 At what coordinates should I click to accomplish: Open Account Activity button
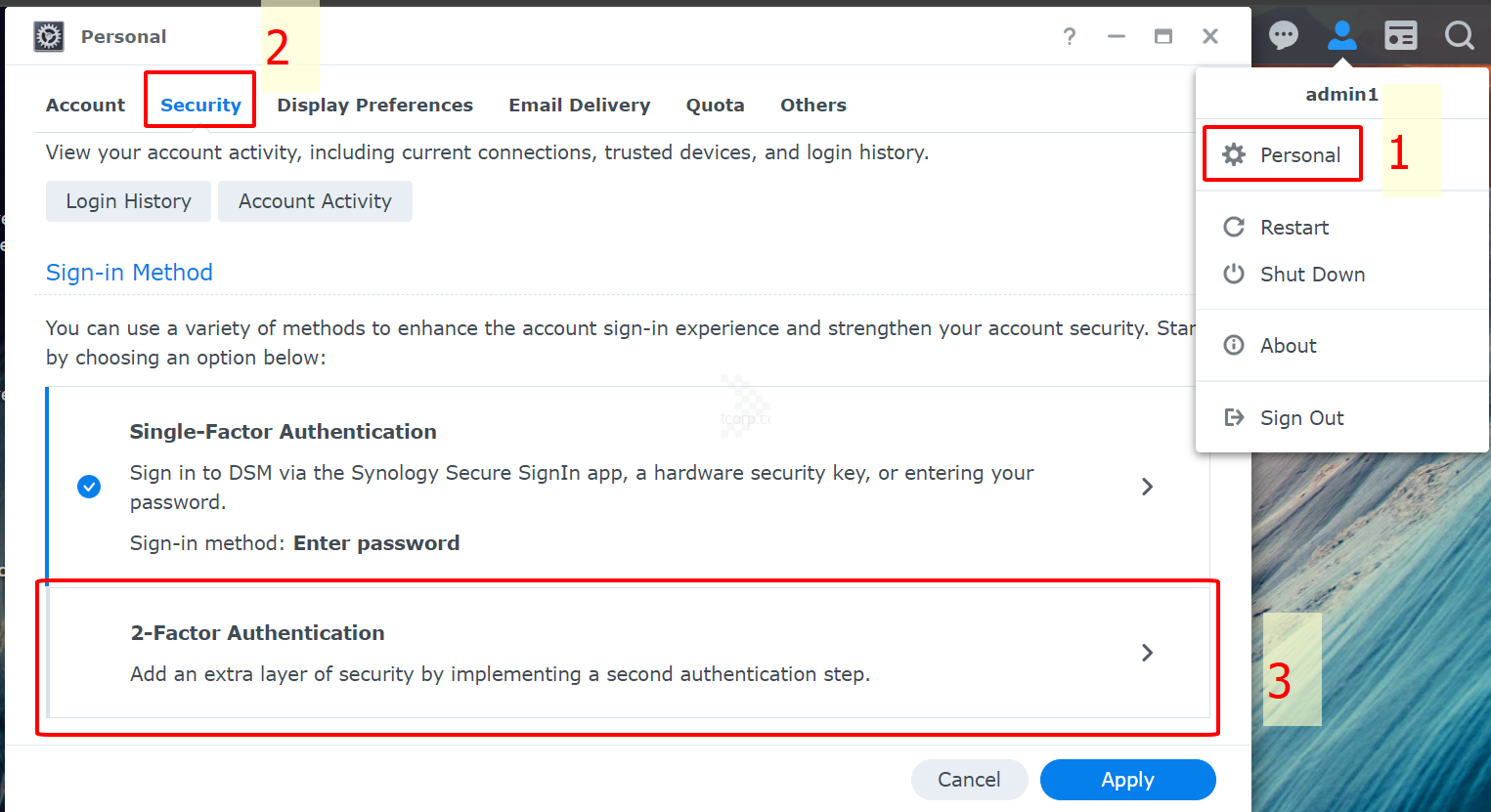click(x=315, y=201)
